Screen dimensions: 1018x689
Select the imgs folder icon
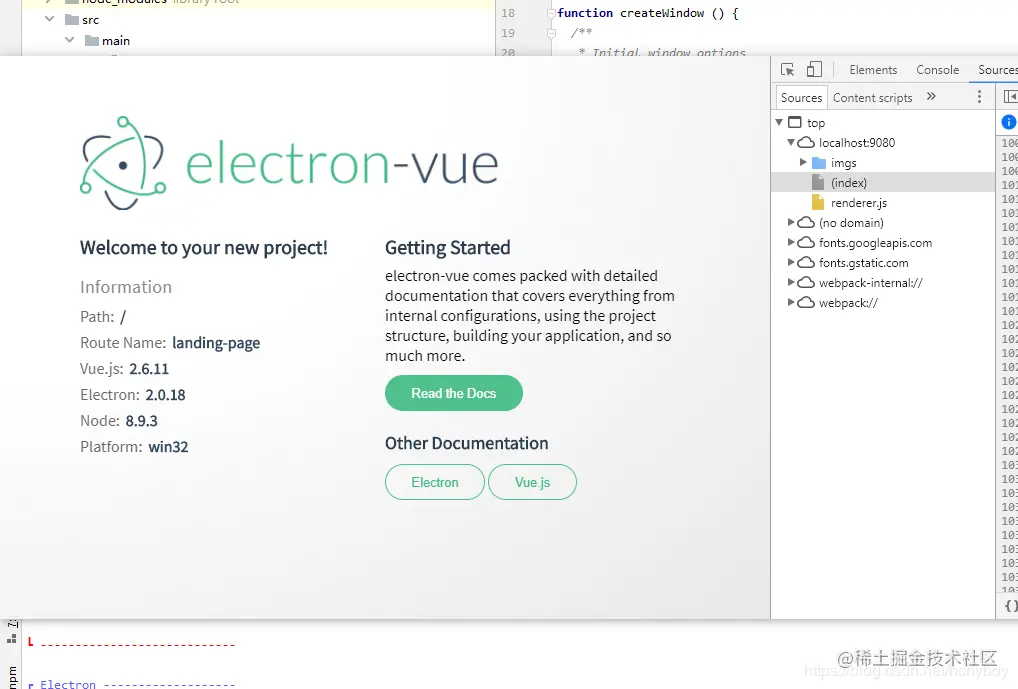pyautogui.click(x=819, y=162)
